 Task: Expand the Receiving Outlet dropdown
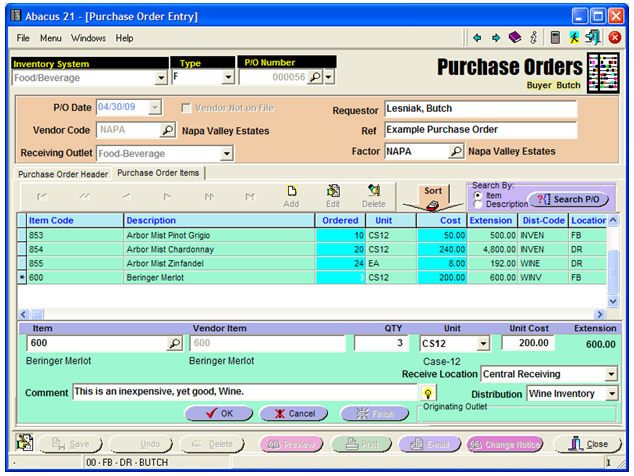point(227,153)
